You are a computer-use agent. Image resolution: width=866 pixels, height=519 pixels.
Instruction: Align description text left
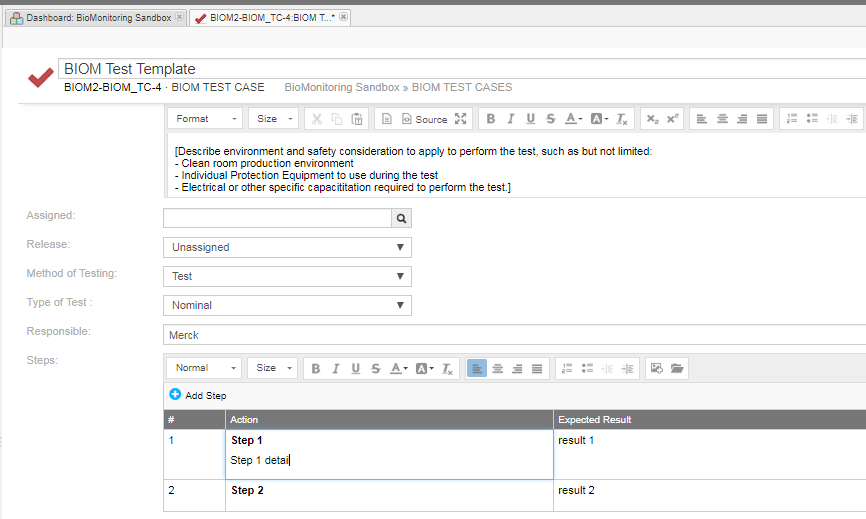pos(701,119)
